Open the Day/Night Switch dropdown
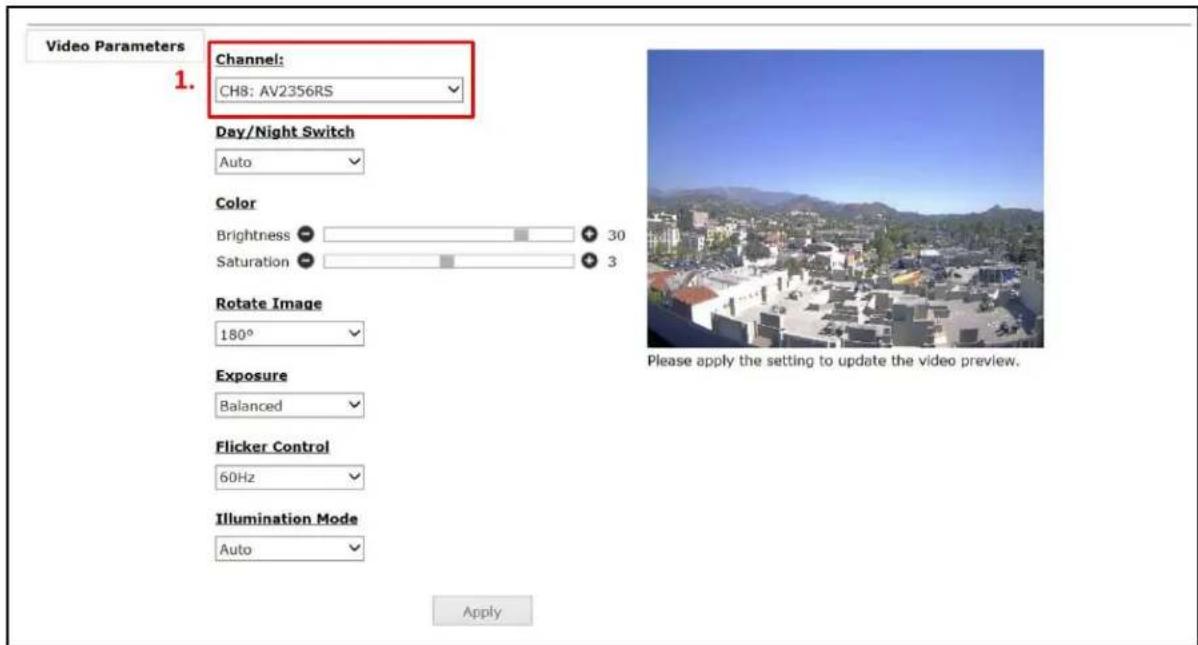The width and height of the screenshot is (1198, 645). [290, 162]
